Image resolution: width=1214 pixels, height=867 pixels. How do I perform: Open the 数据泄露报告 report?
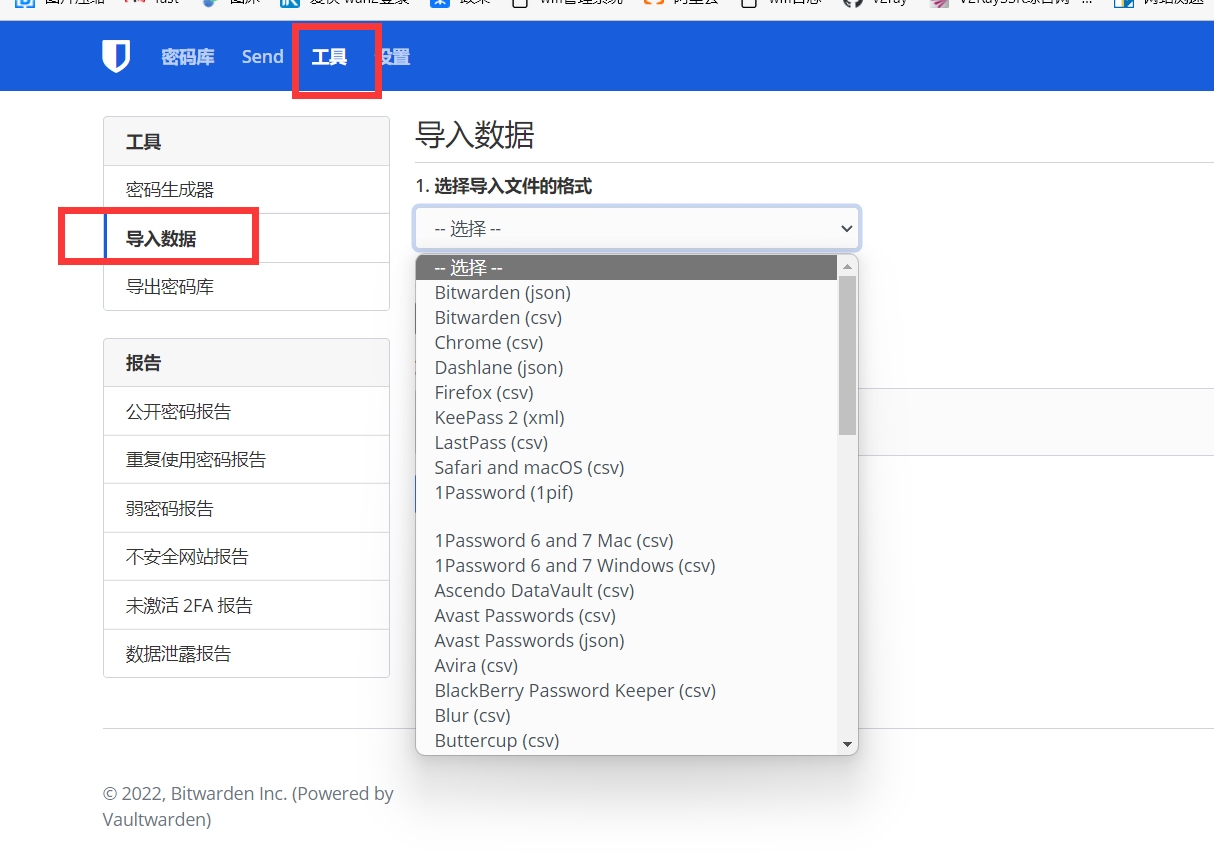point(246,653)
